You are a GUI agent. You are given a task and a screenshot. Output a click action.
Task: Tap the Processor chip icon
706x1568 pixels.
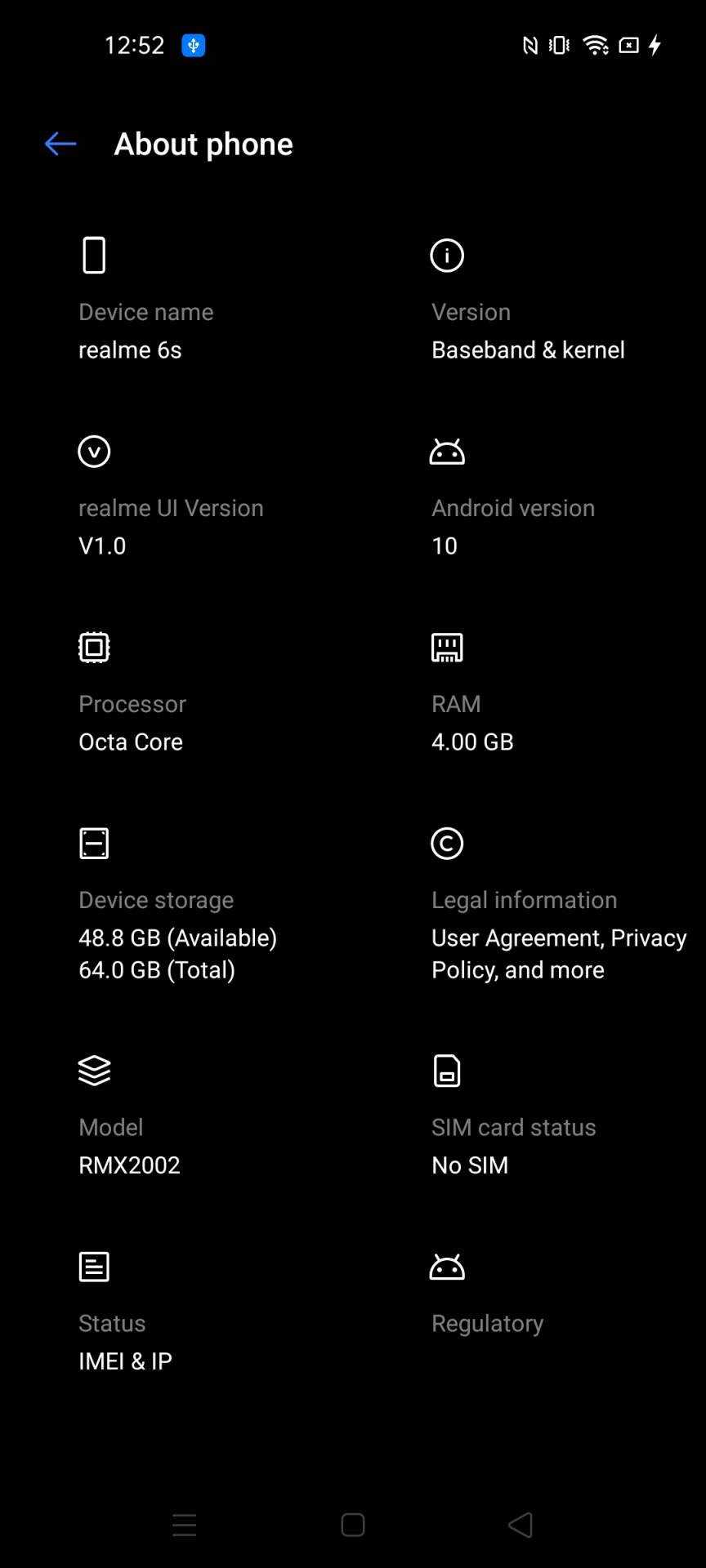tap(94, 648)
